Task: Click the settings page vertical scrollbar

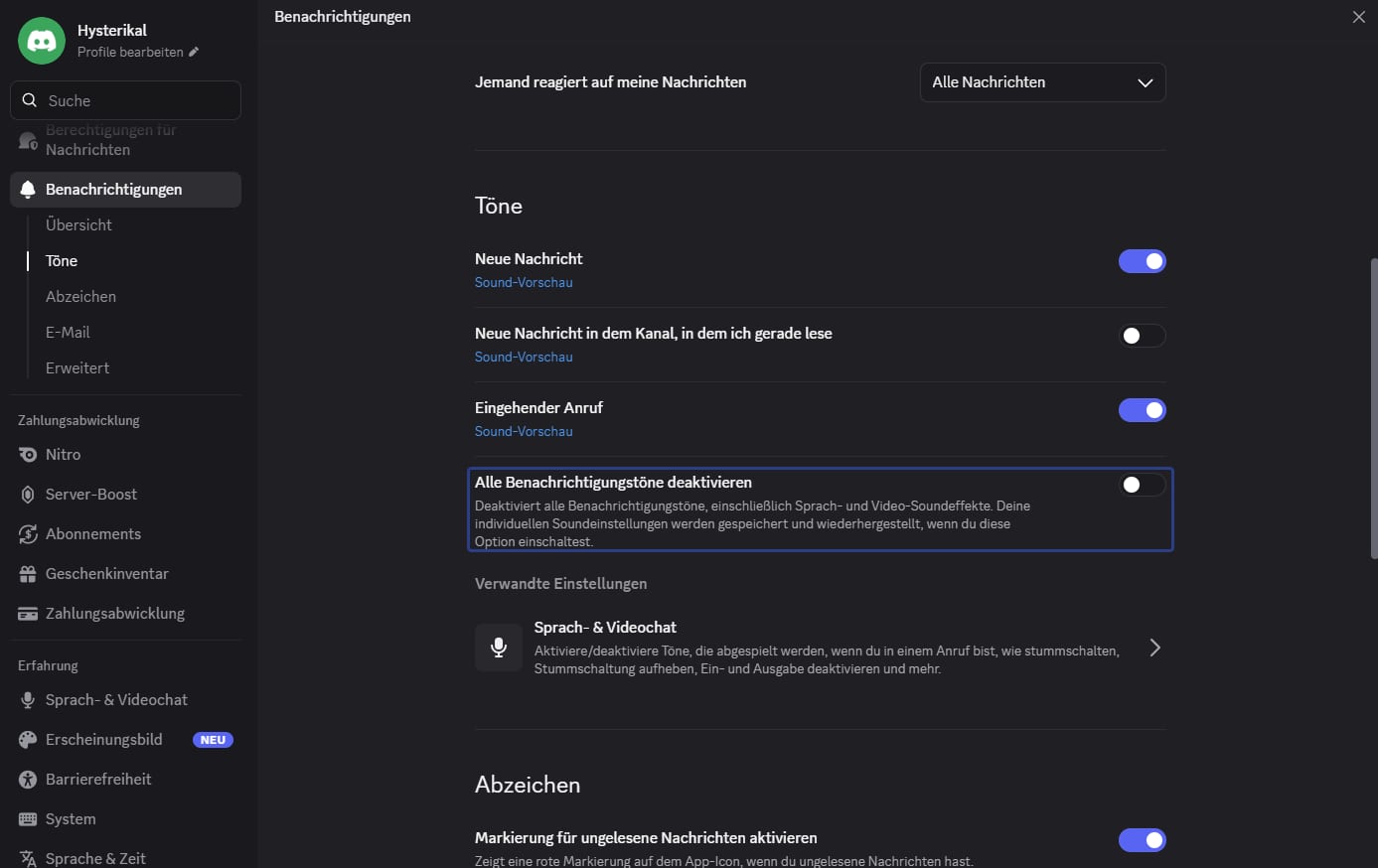Action: coord(1374,408)
